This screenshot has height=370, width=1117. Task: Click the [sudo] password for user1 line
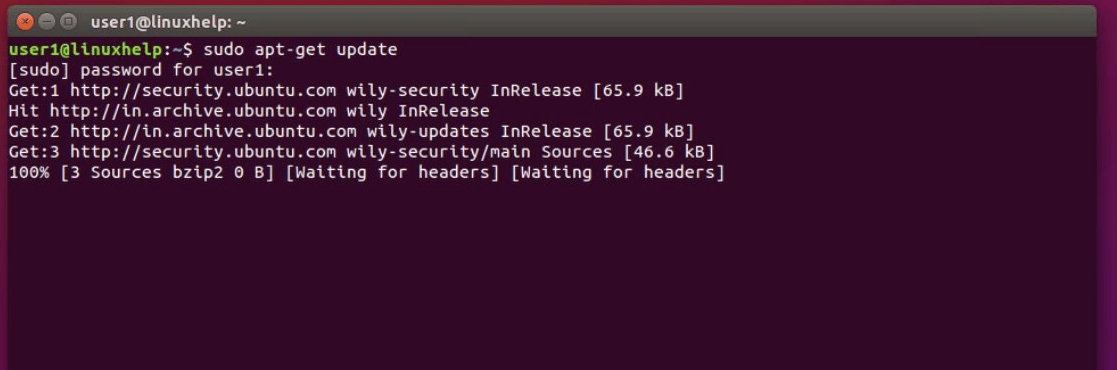click(x=141, y=71)
